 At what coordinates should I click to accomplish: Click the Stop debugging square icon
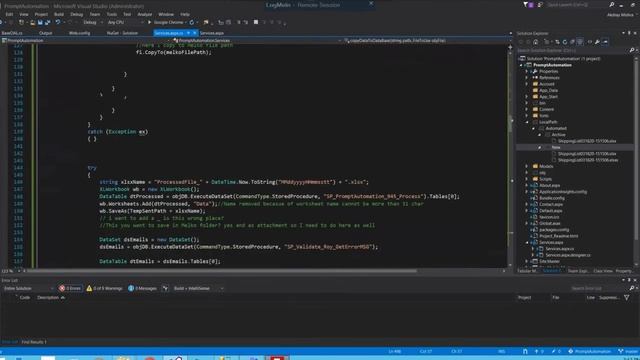(x=256, y=22)
